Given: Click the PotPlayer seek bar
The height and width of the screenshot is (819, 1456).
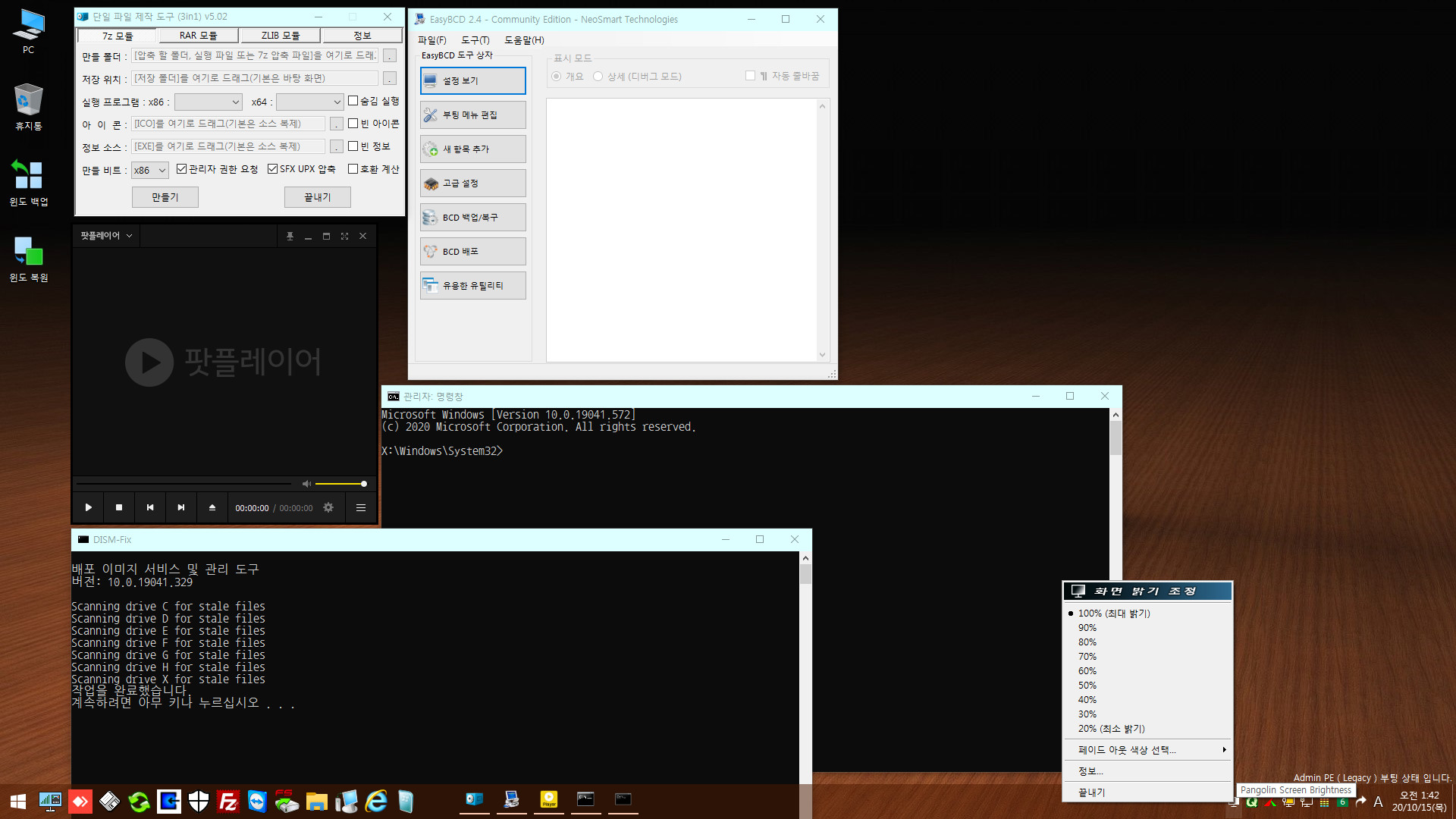Looking at the screenshot, I should [184, 484].
